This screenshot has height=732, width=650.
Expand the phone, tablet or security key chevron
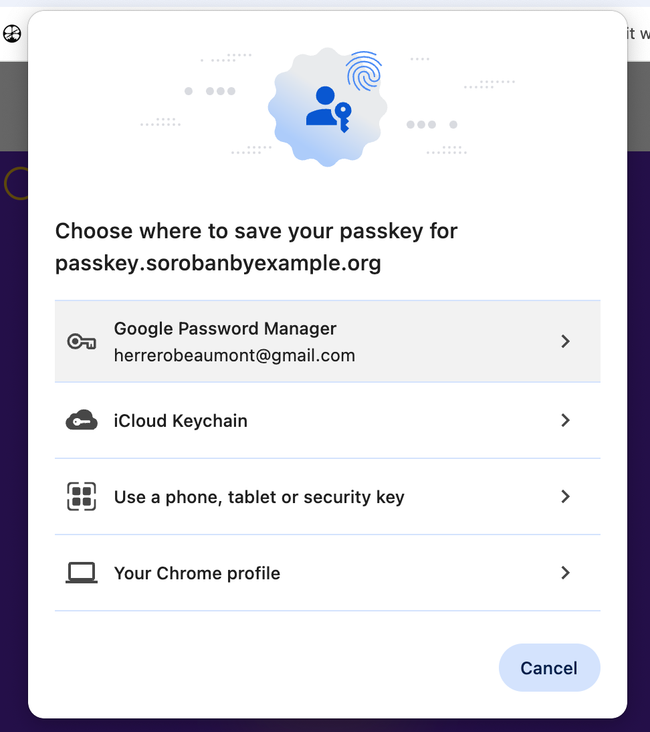coord(565,497)
